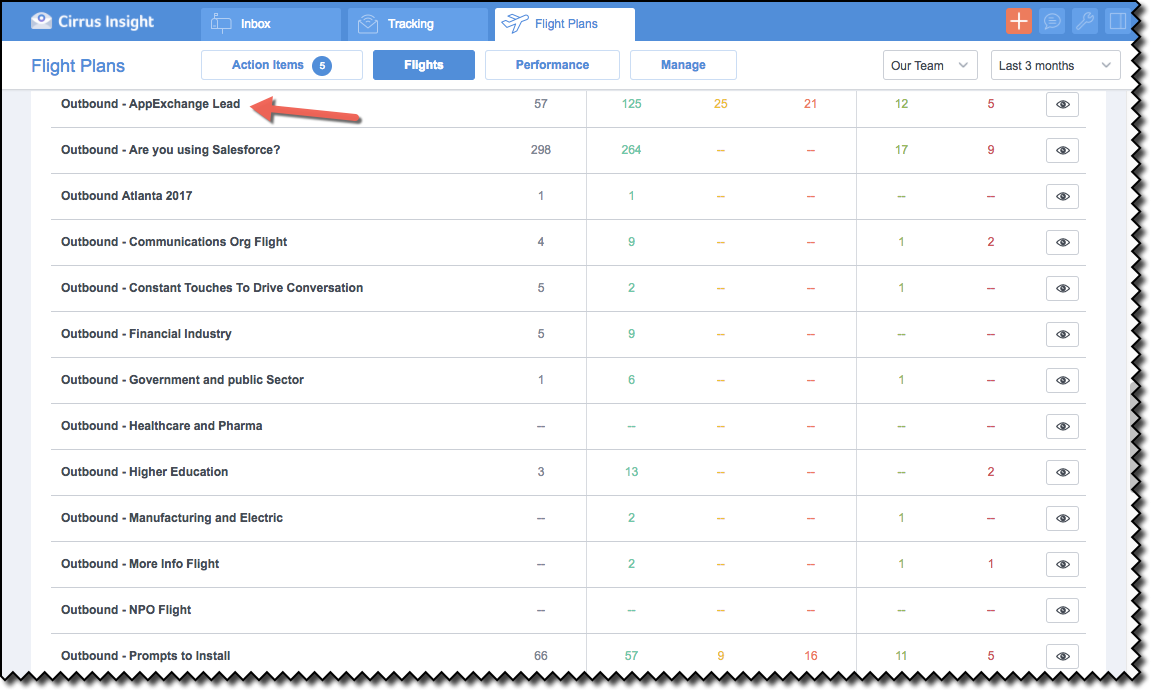Screen dimensions: 1152x692
Task: Select the Flight Plans tab
Action: coord(565,24)
